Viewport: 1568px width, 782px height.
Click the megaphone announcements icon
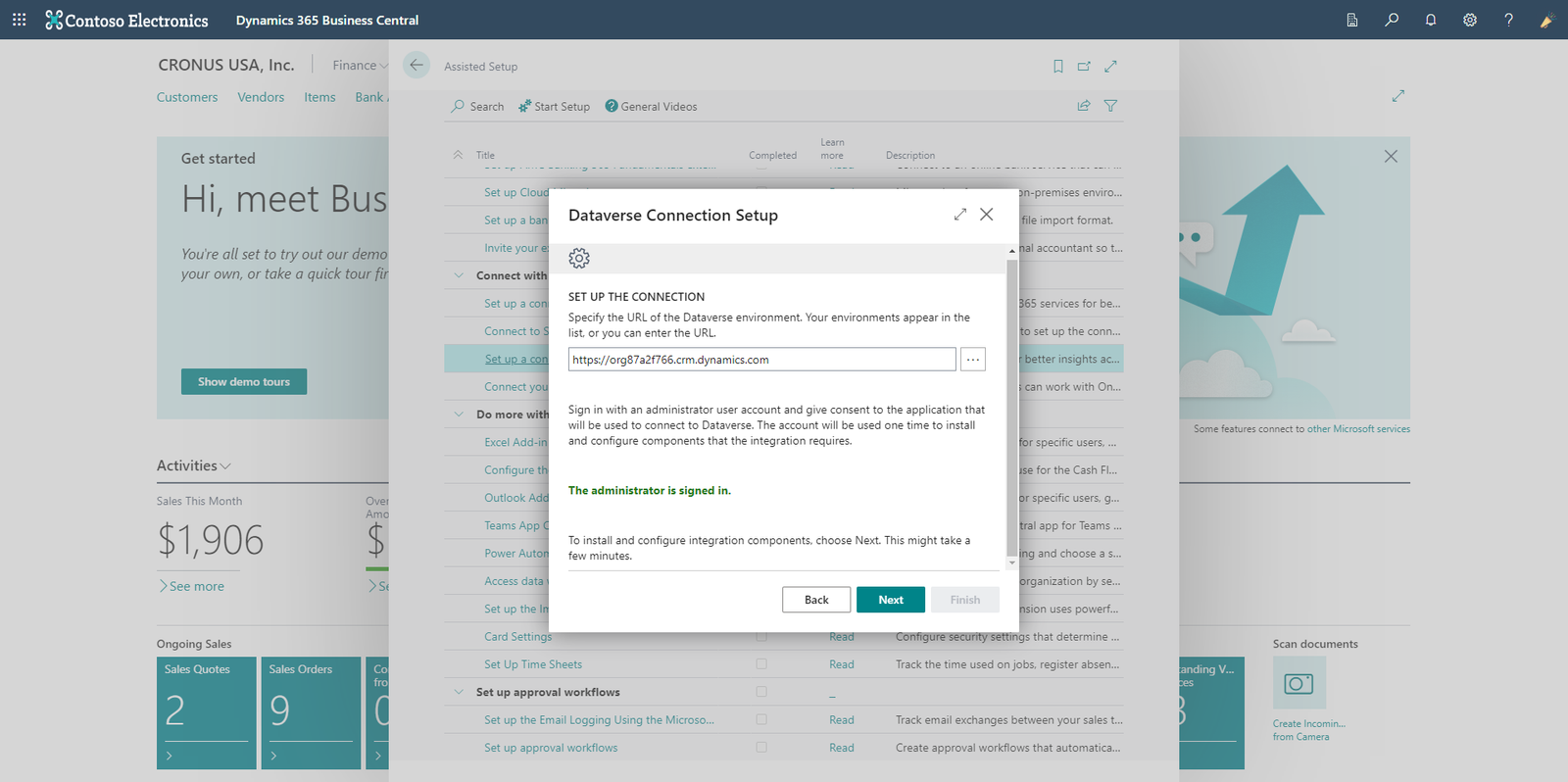(1546, 20)
